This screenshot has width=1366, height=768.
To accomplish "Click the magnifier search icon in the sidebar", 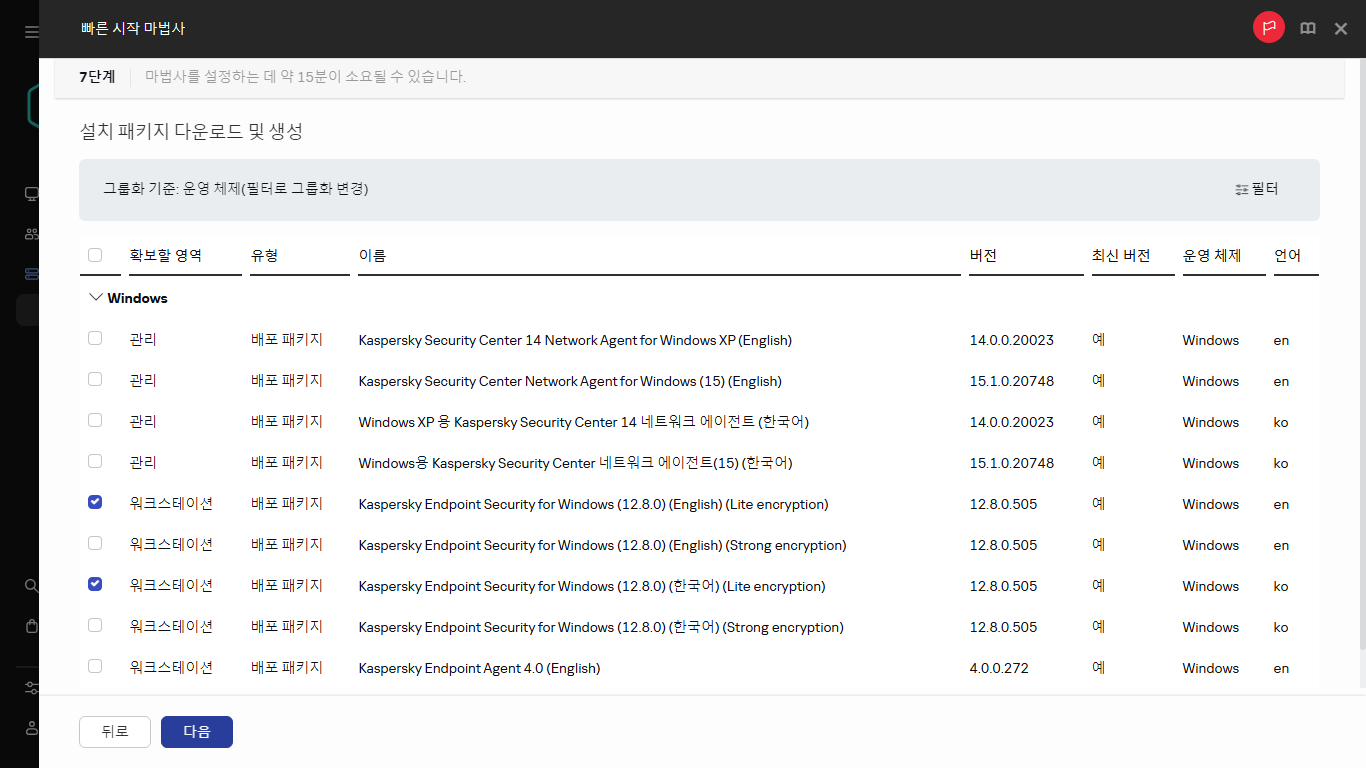I will (x=31, y=585).
